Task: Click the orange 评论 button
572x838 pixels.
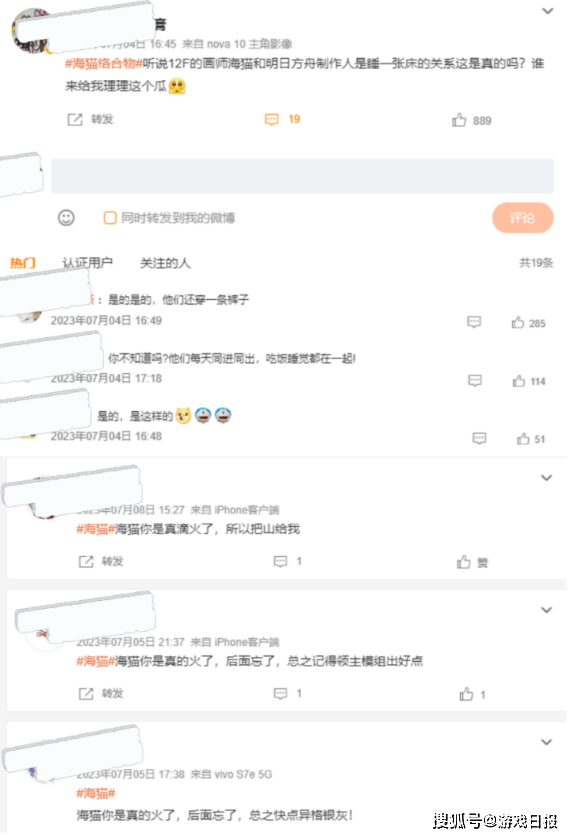Action: 522,218
